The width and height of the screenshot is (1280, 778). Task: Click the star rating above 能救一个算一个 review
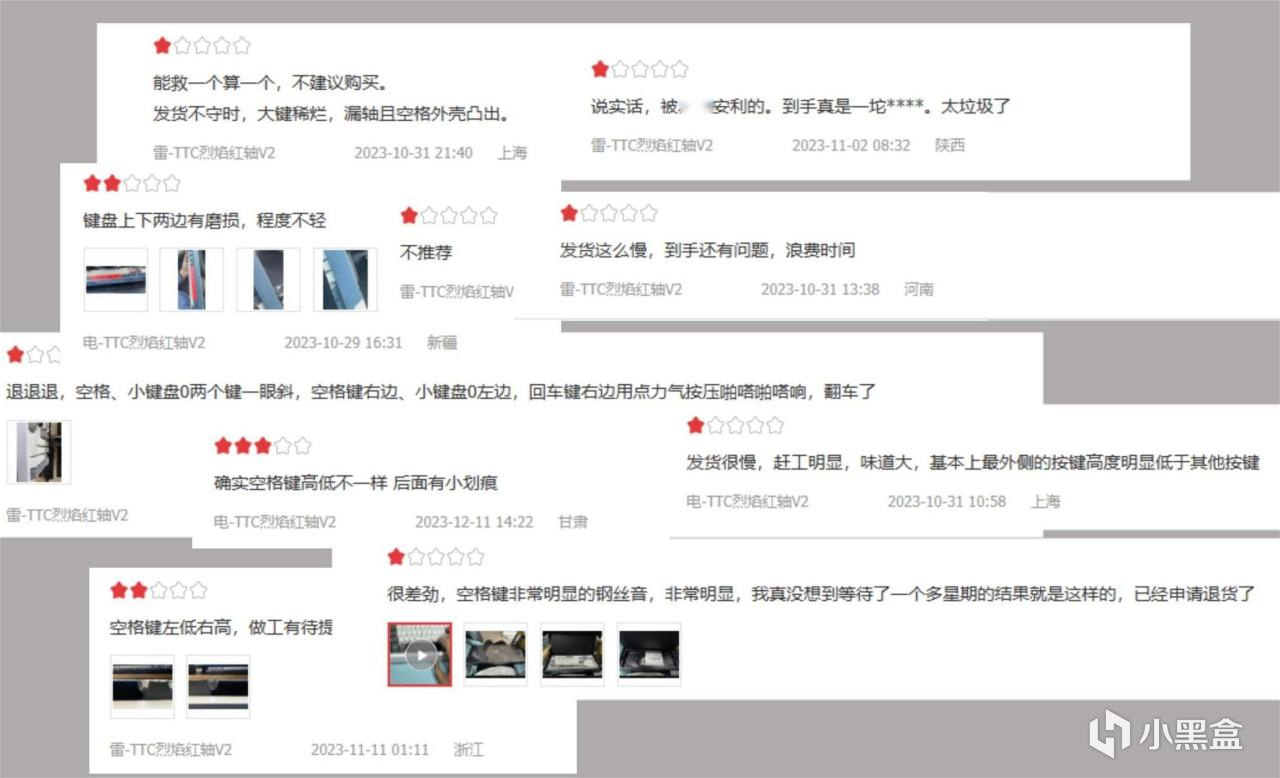[x=202, y=45]
